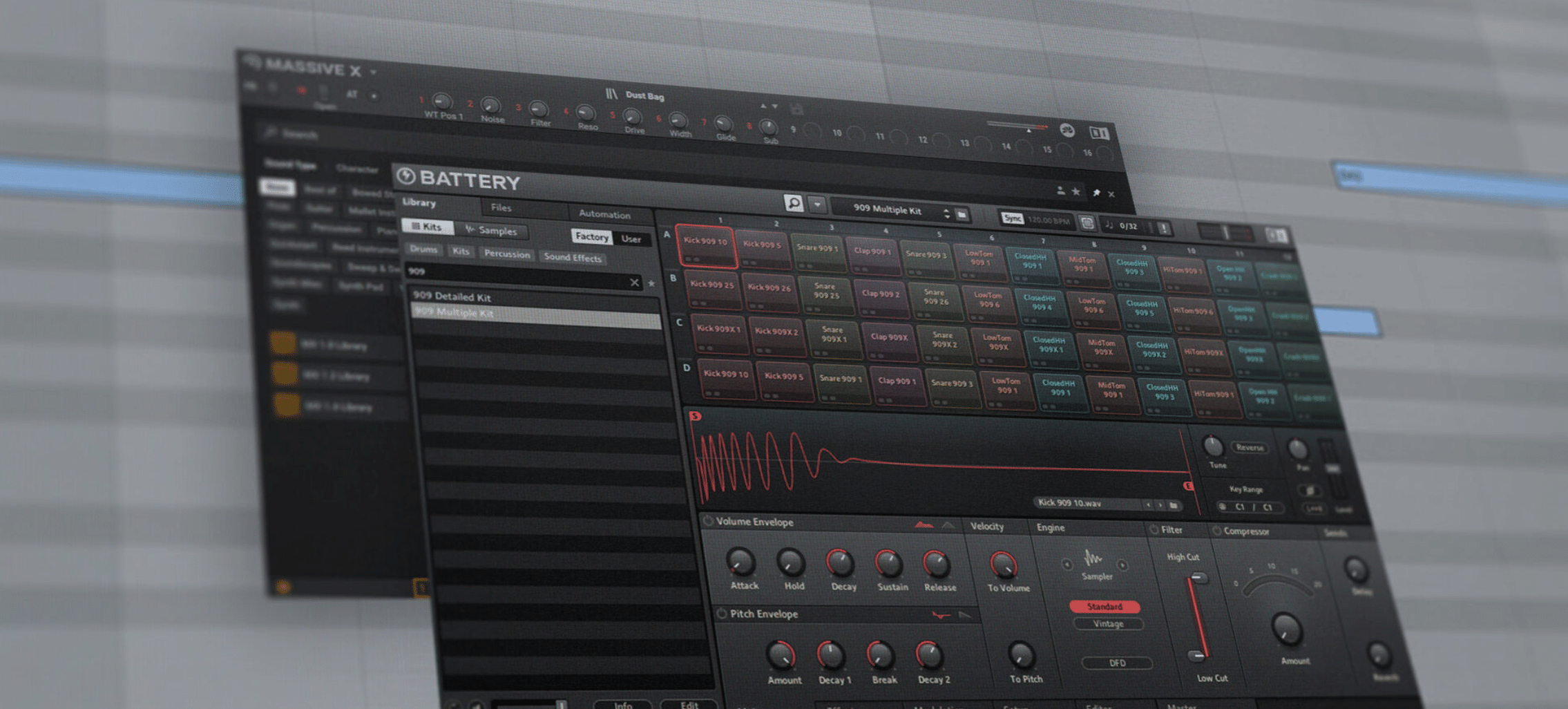The image size is (1568, 709).
Task: Toggle the Pitch Envelope power button
Action: (x=722, y=614)
